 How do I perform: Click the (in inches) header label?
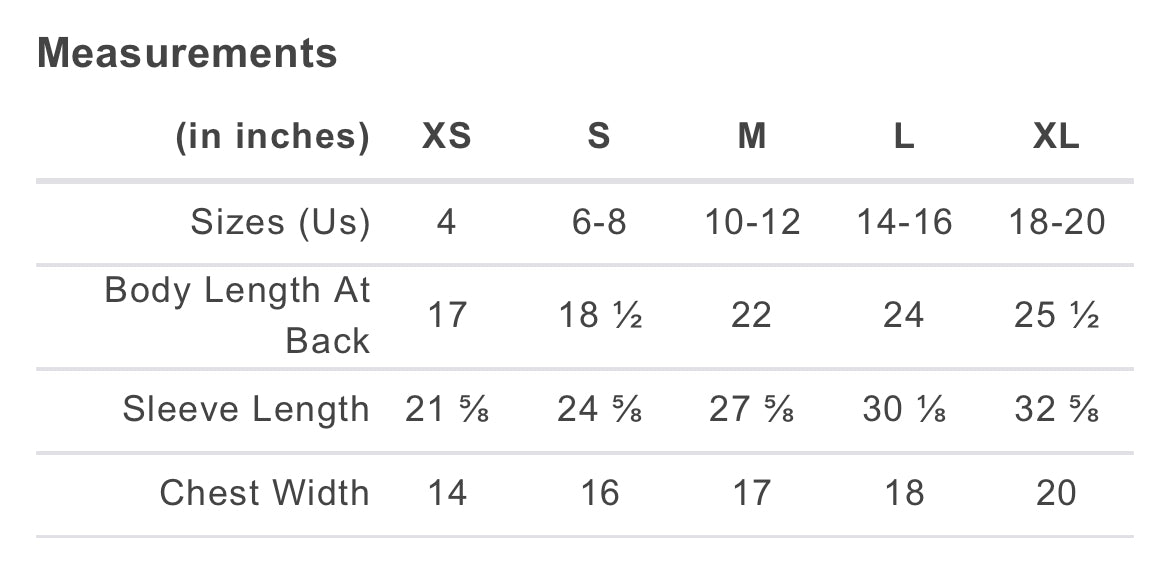pos(272,137)
